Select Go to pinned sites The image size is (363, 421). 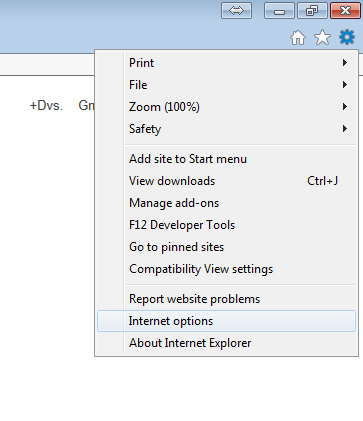[227, 247]
